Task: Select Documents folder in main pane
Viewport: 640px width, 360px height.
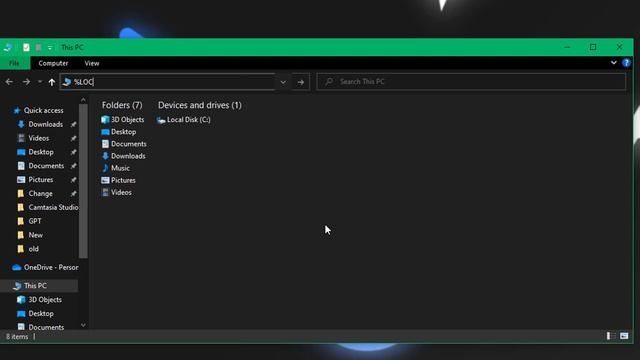Action: click(x=124, y=144)
